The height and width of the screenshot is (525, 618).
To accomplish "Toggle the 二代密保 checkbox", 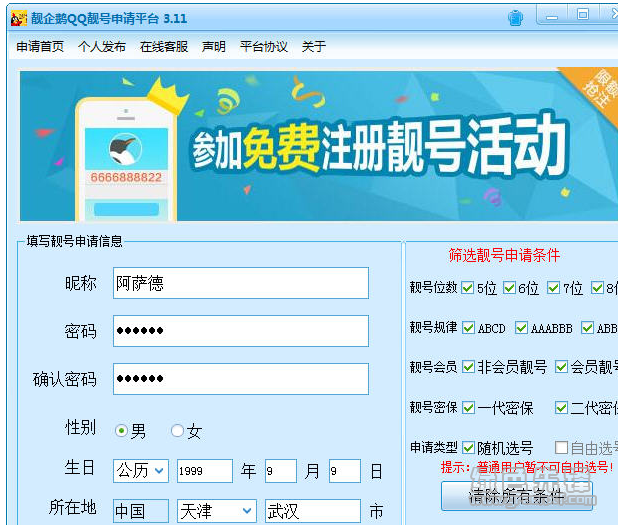I will click(x=561, y=408).
